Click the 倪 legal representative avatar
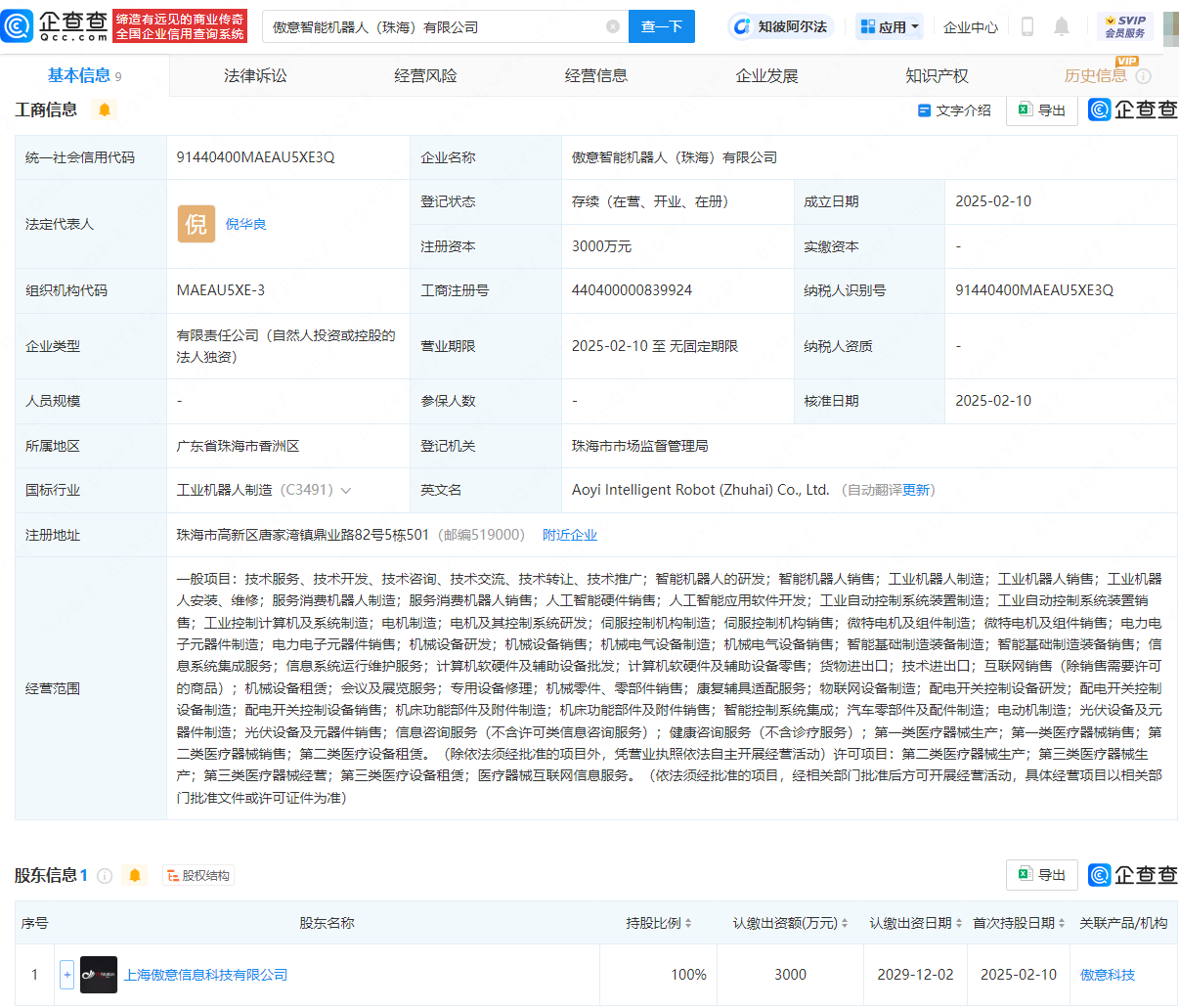 click(196, 224)
